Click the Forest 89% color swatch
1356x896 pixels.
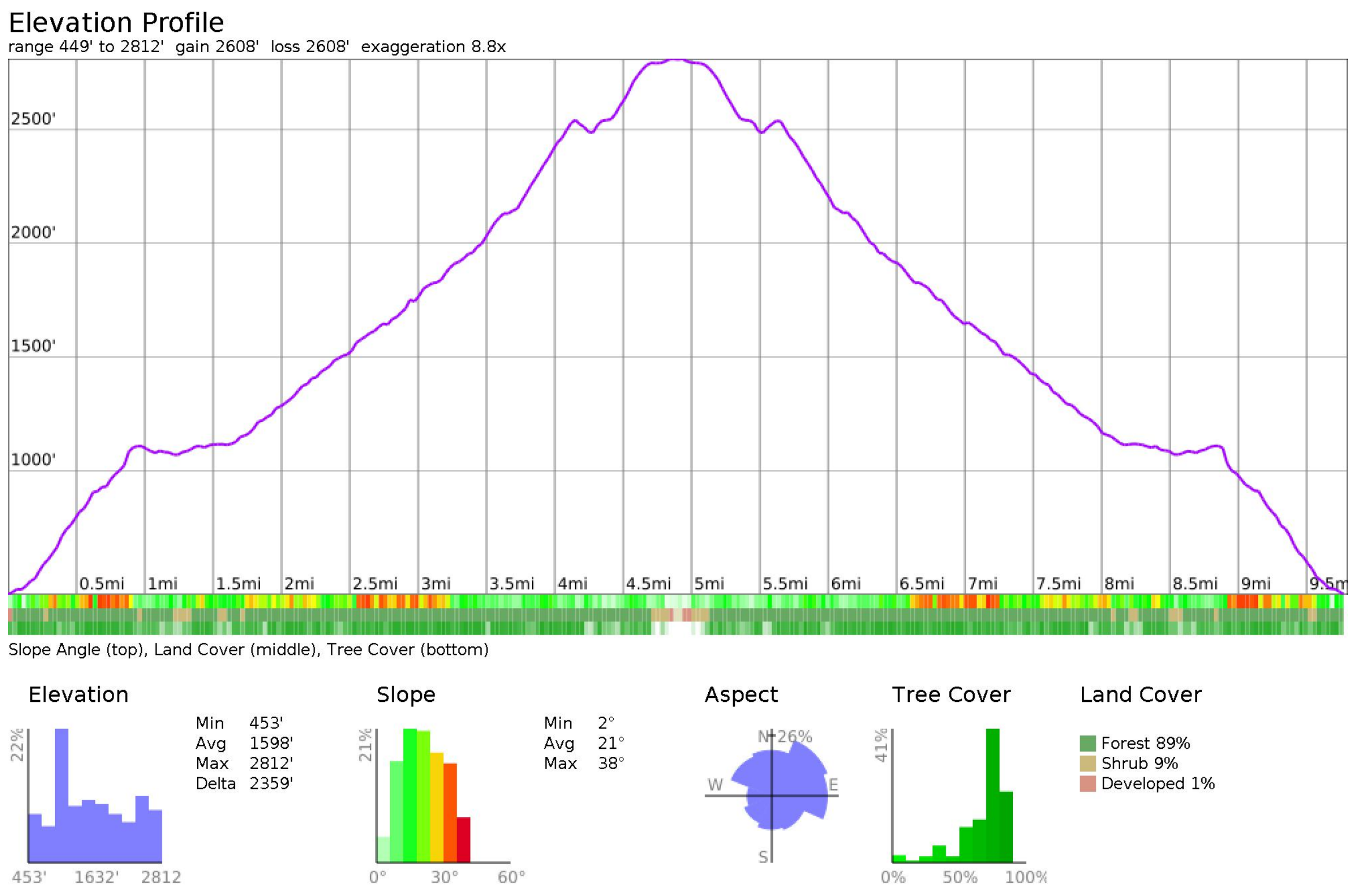1088,743
